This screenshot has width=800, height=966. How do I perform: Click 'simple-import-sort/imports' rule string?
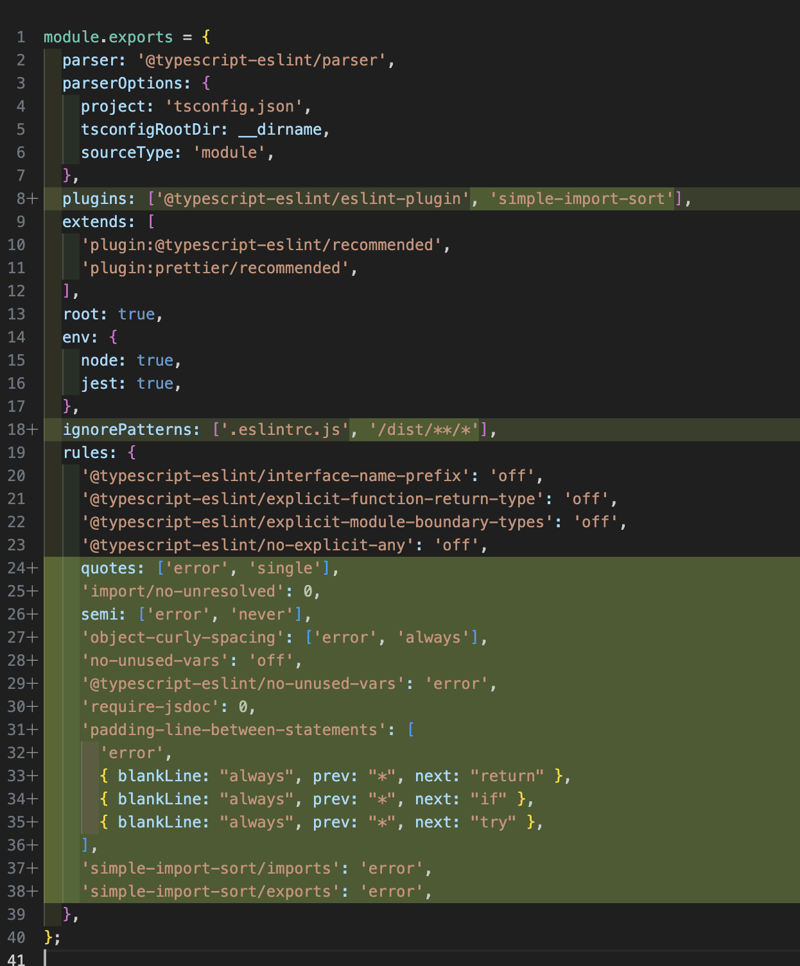211,869
